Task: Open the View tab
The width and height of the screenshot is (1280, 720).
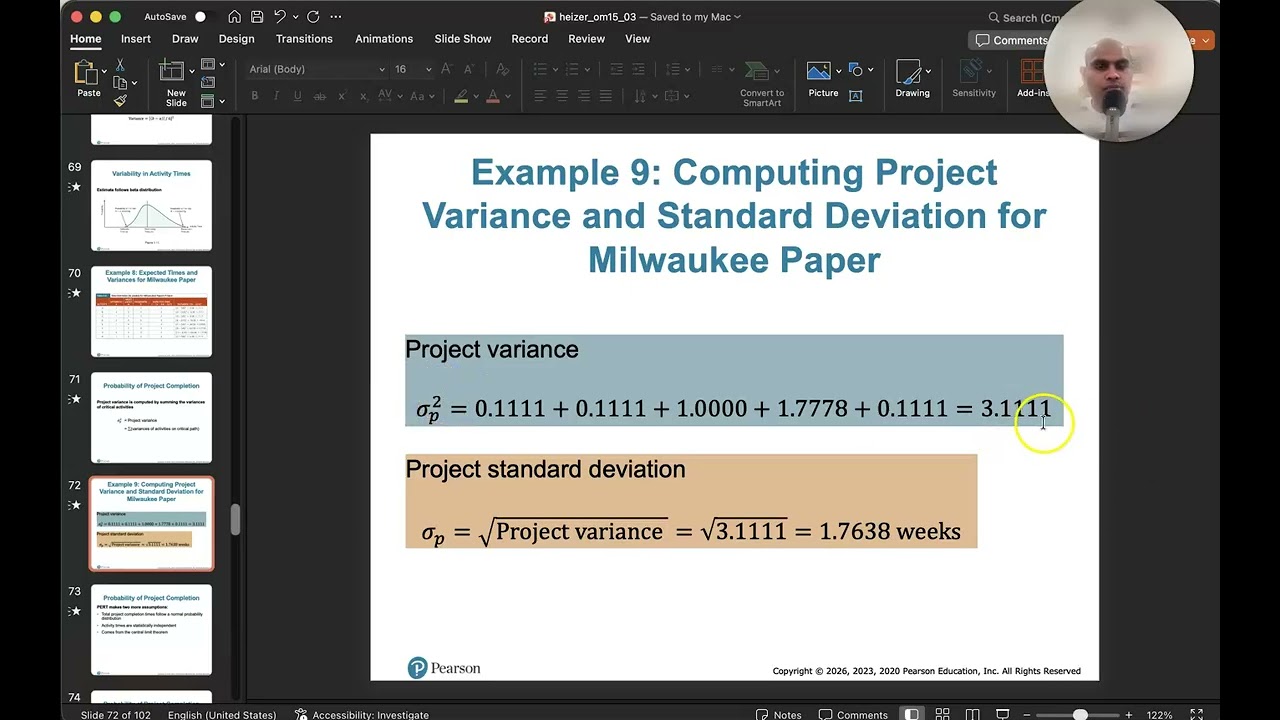Action: (638, 39)
